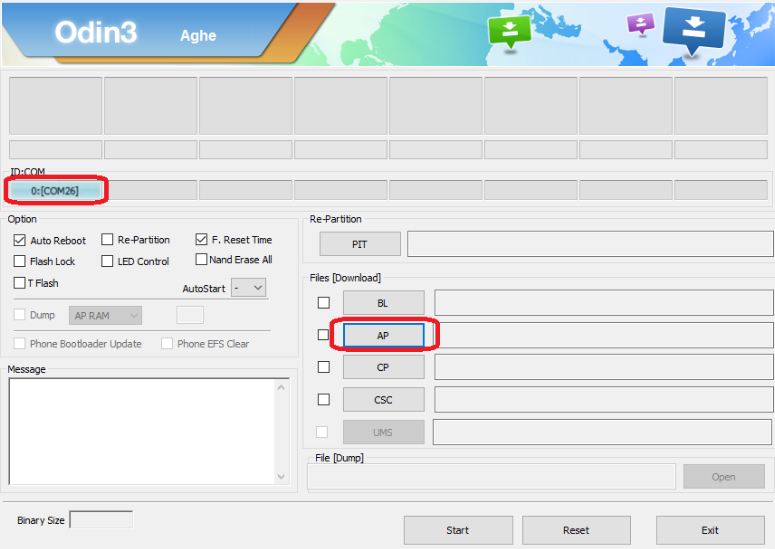Tick the checkbox beside AP
Viewport: 775px width, 549px height.
(x=323, y=335)
